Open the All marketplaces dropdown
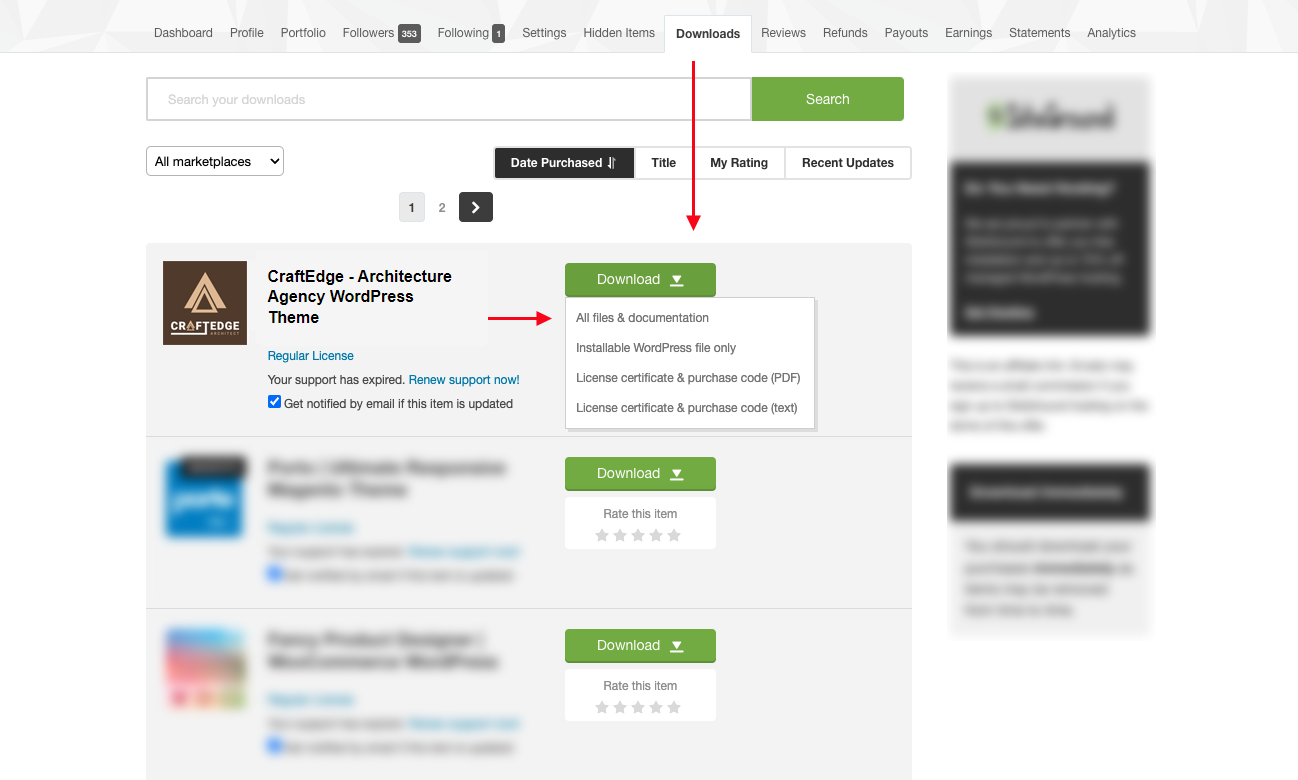Viewport: 1298px width, 780px height. pyautogui.click(x=215, y=161)
